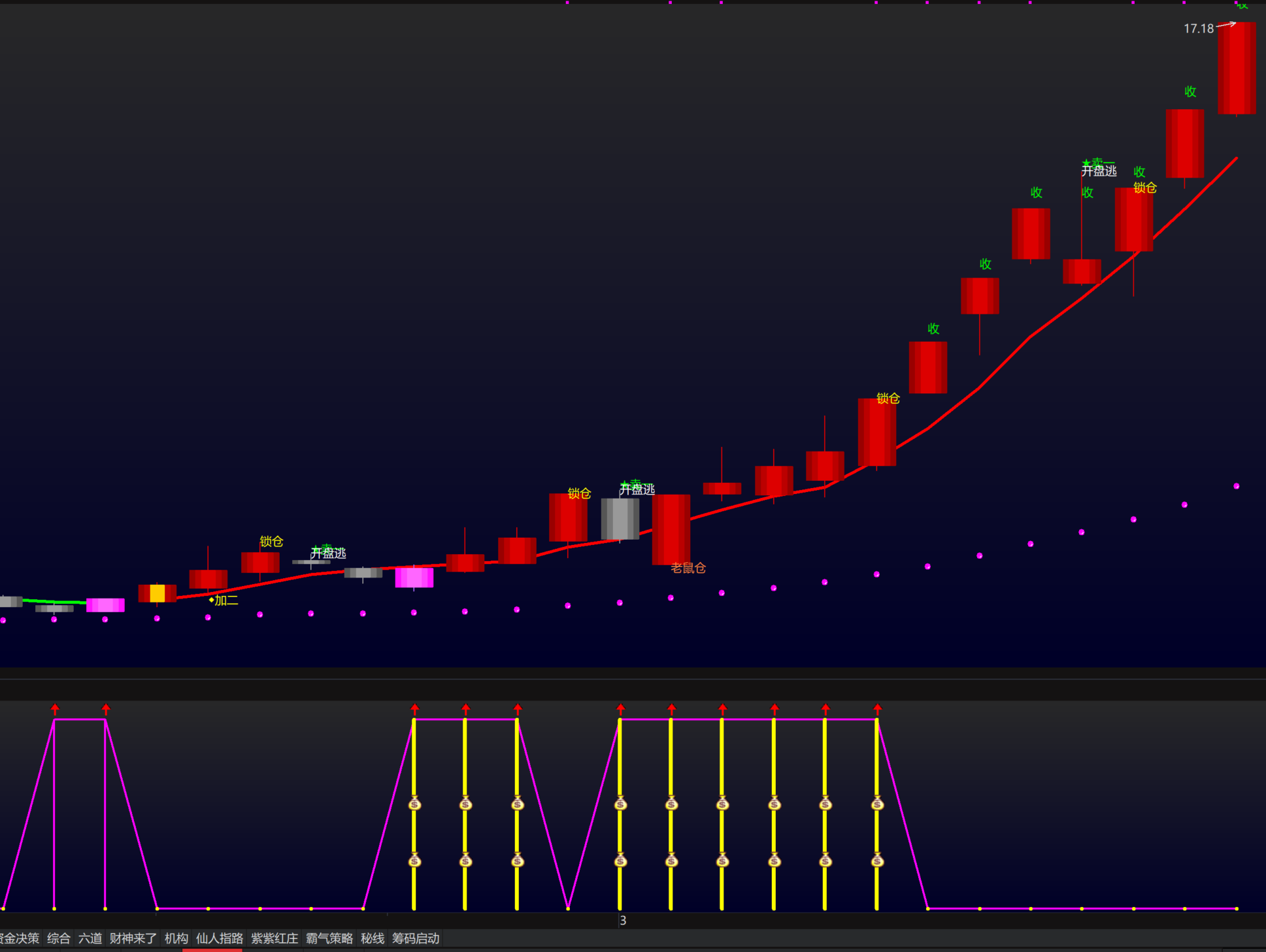Click the topmost candlestick beside 17.18
Image resolution: width=1266 pixels, height=952 pixels.
coord(1237,69)
